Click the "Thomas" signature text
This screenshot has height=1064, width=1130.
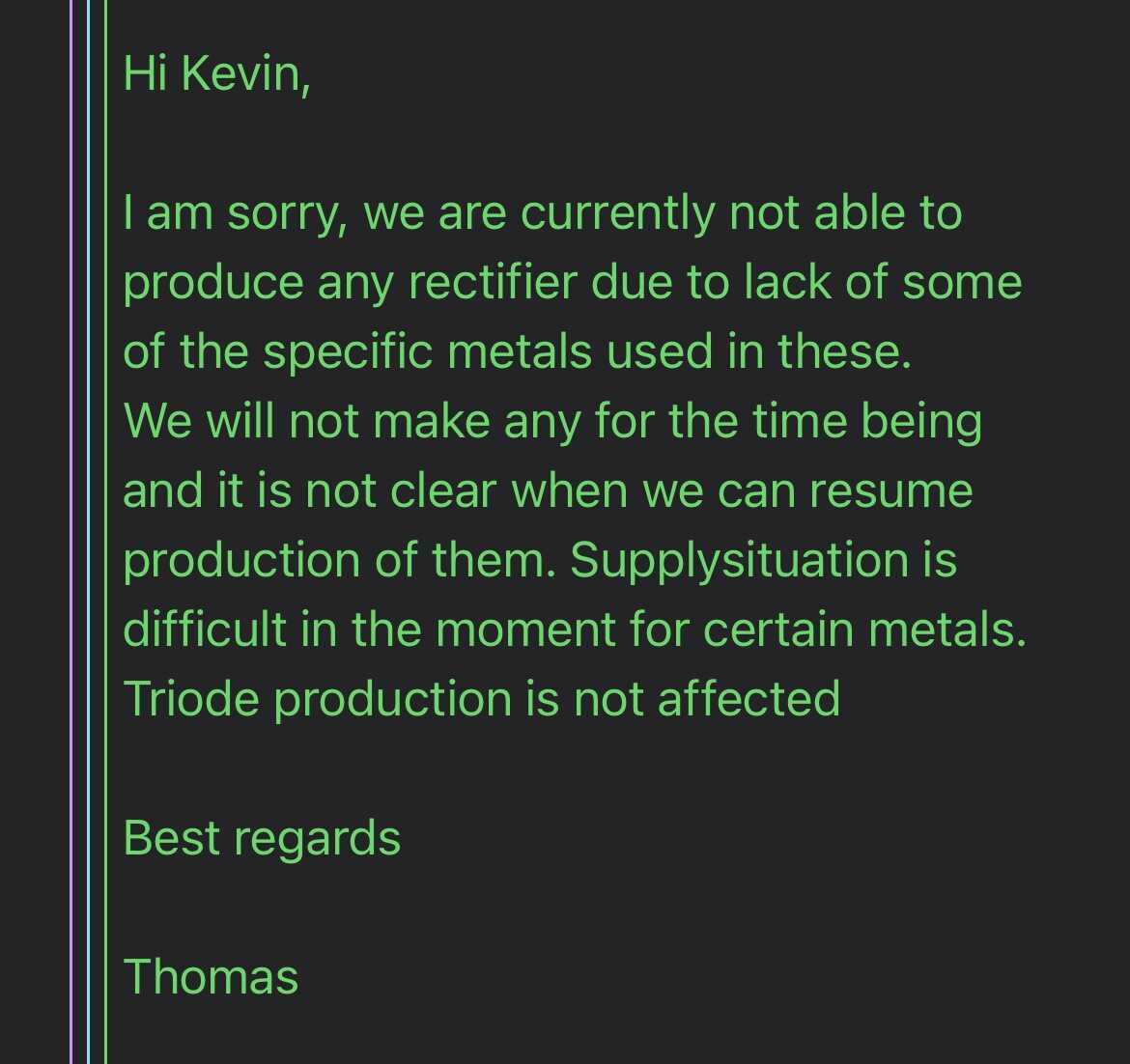[x=211, y=976]
